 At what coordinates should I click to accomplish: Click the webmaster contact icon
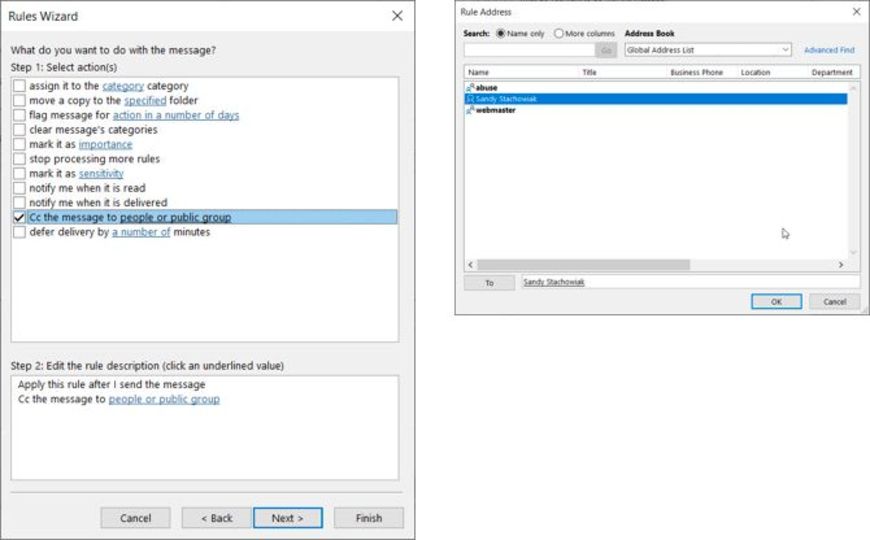point(470,110)
